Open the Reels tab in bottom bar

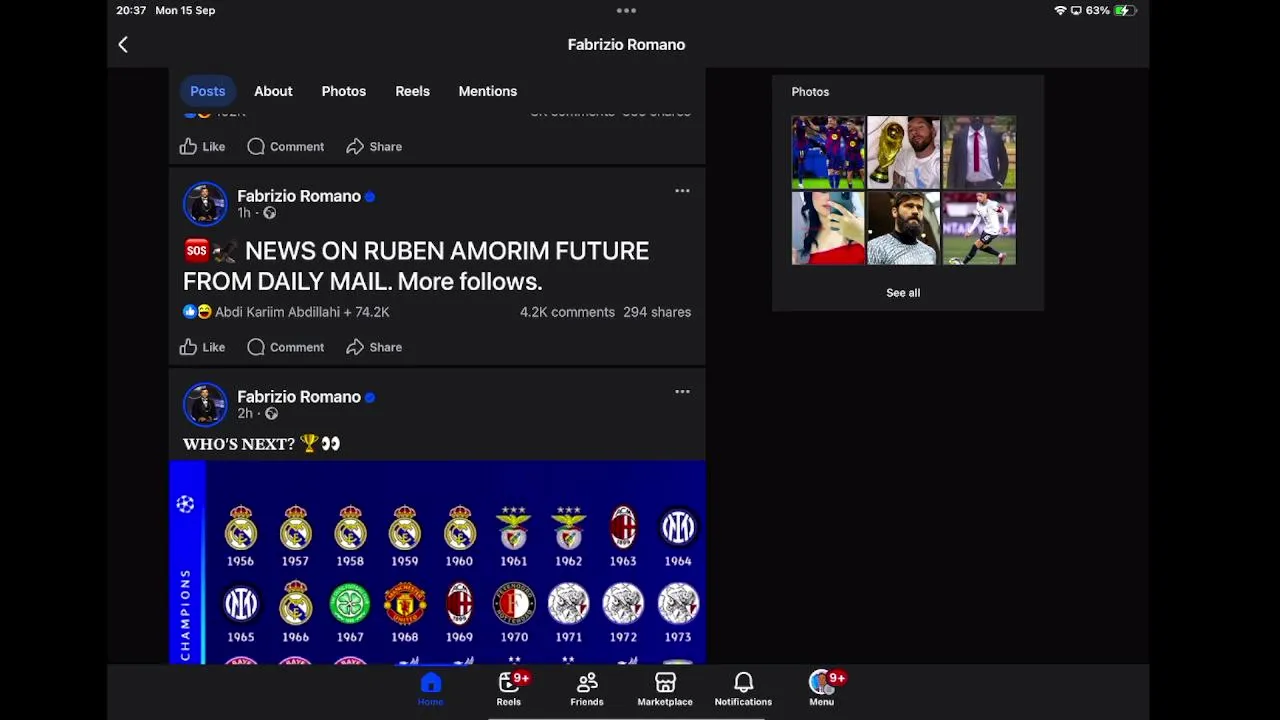coord(509,689)
